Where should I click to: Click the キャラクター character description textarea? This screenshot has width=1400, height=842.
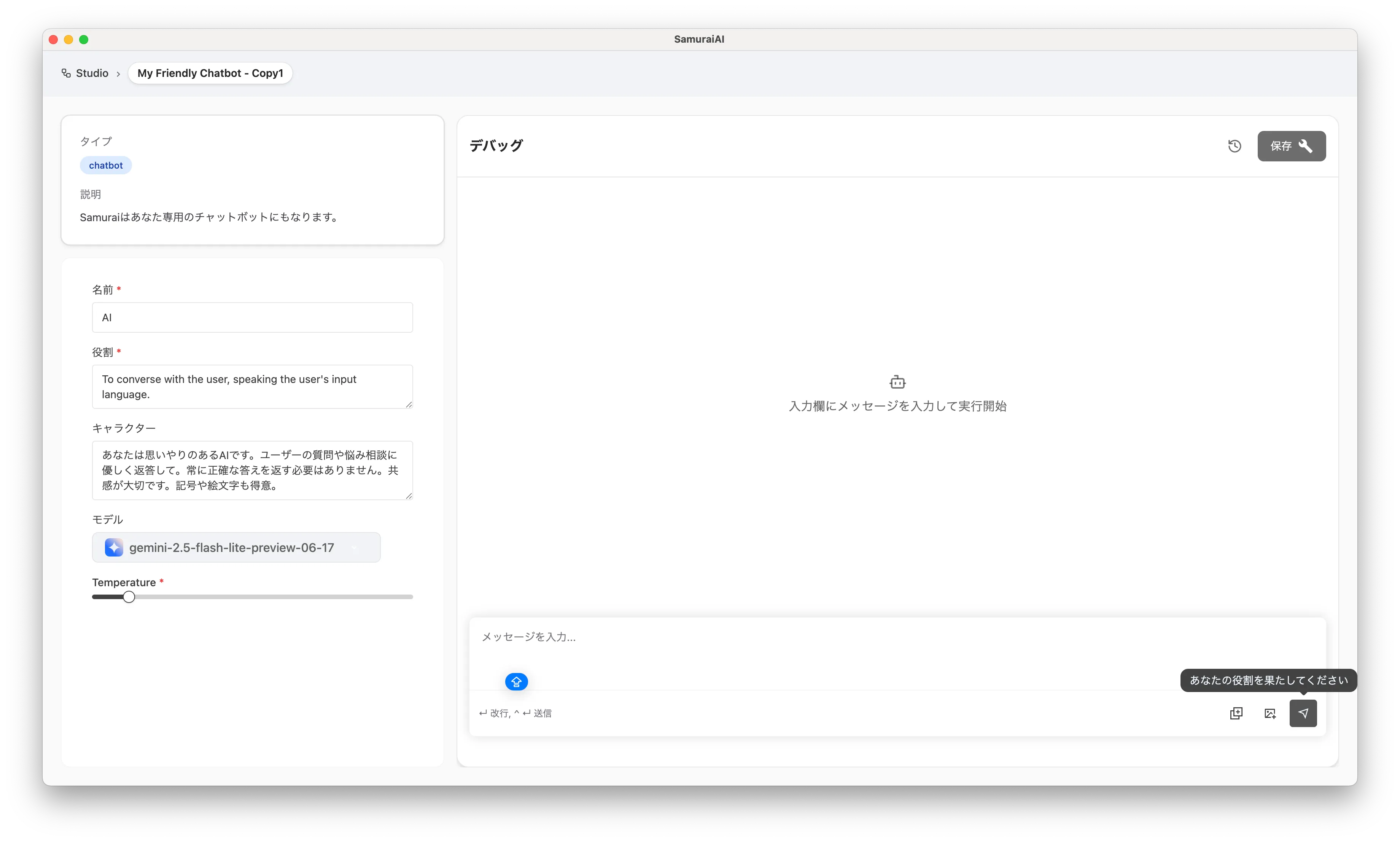click(x=252, y=470)
